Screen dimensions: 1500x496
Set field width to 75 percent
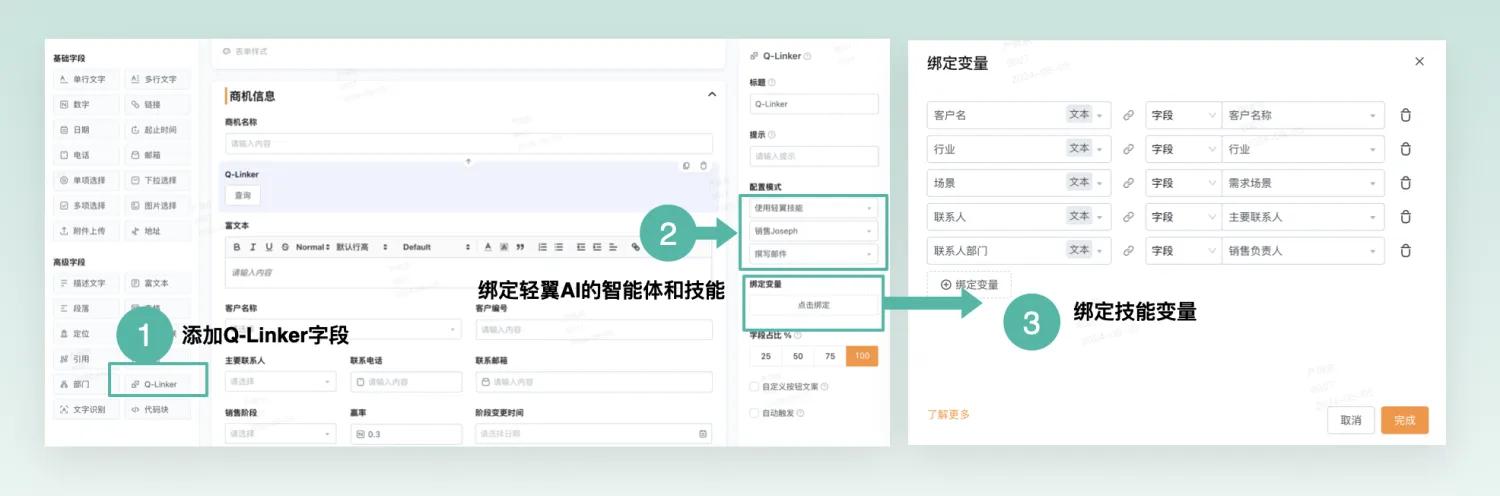830,356
